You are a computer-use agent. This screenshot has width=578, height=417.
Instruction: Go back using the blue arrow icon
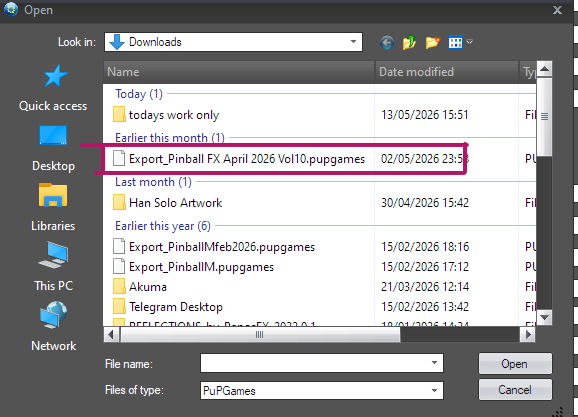coord(387,43)
